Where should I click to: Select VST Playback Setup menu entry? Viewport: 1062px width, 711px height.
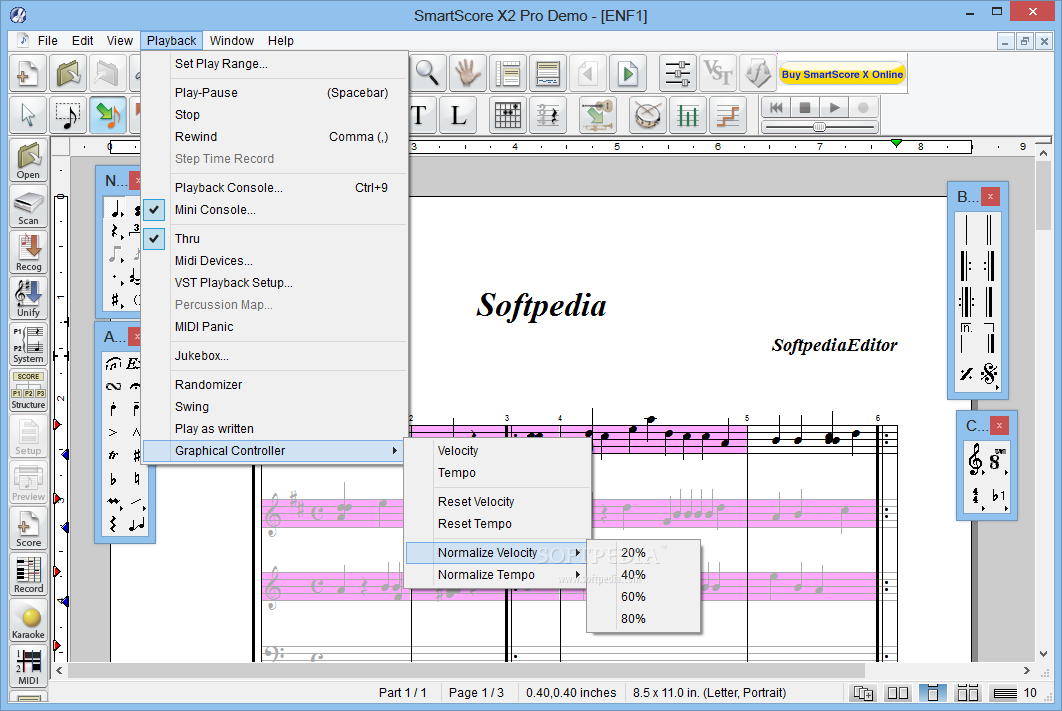[275, 283]
